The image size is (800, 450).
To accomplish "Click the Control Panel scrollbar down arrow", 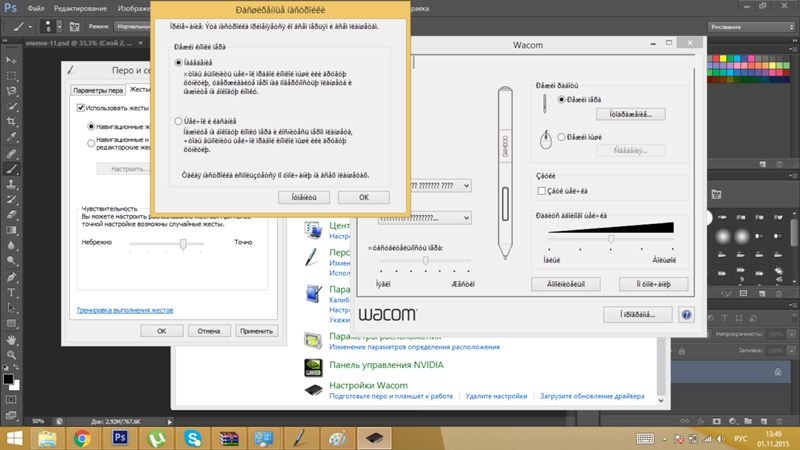I will 661,401.
